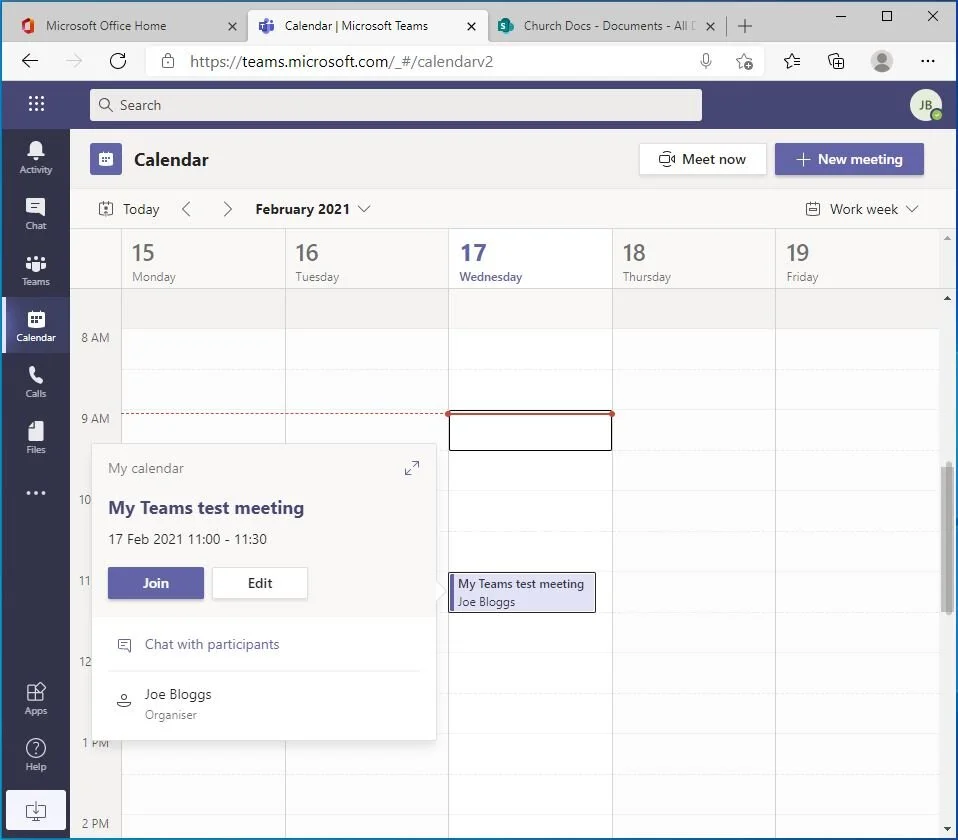Open the browser Favorites list icon
Image resolution: width=958 pixels, height=840 pixels.
point(792,61)
